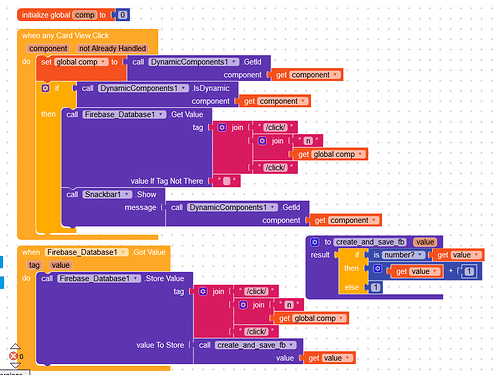Open inner join mutator gear in Store Value tag
Screen dimensions: 495x375
[x=243, y=305]
